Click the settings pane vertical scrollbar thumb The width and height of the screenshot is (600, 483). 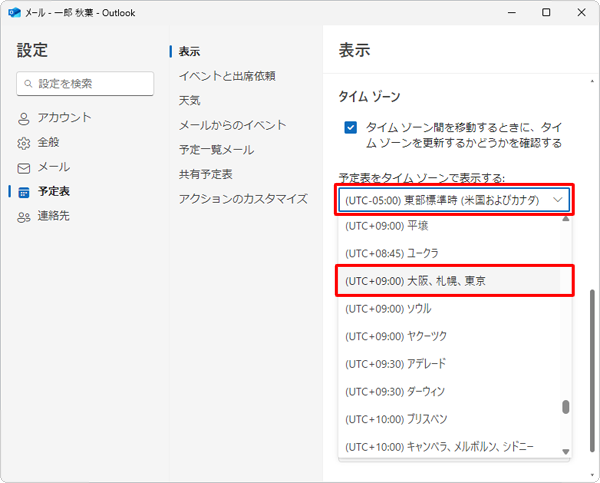pyautogui.click(x=592, y=370)
